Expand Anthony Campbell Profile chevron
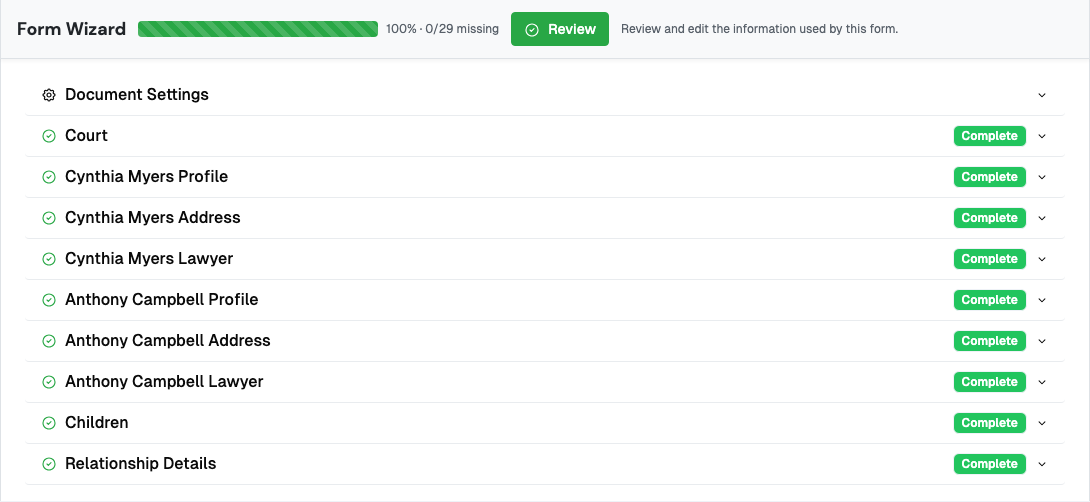The width and height of the screenshot is (1090, 502). coord(1041,300)
